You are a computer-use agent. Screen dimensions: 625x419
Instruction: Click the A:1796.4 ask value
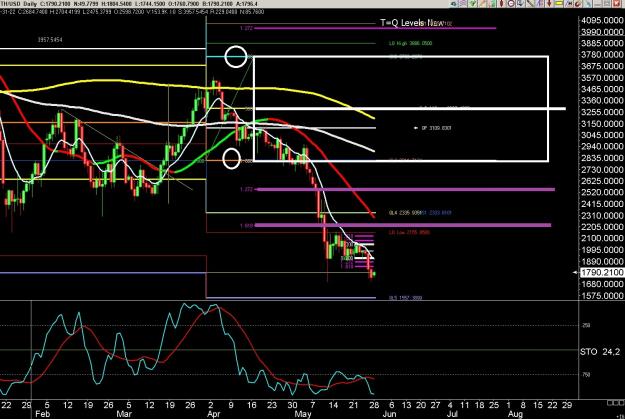point(246,4)
